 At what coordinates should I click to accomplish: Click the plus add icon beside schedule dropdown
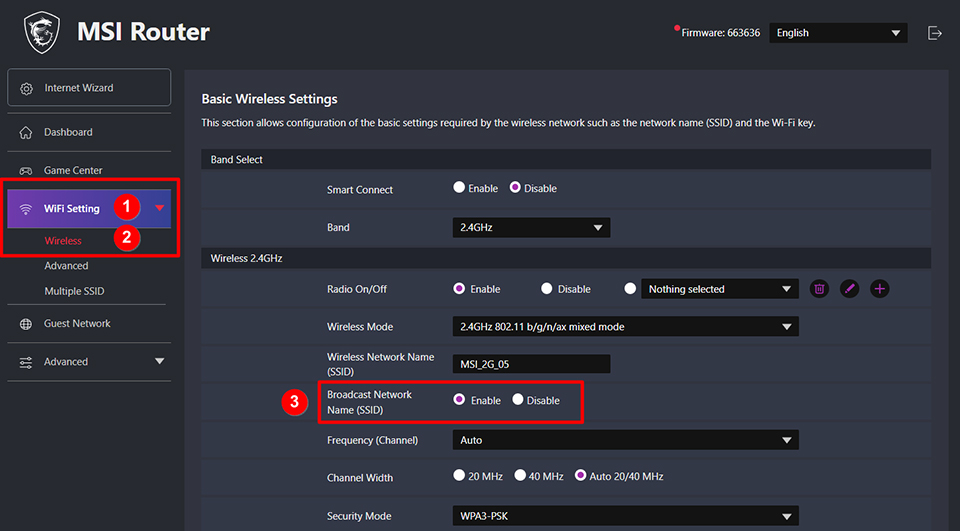pos(879,289)
